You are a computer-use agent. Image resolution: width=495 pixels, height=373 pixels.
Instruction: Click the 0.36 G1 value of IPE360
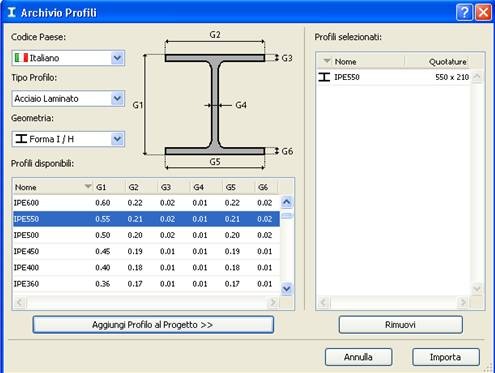(103, 284)
